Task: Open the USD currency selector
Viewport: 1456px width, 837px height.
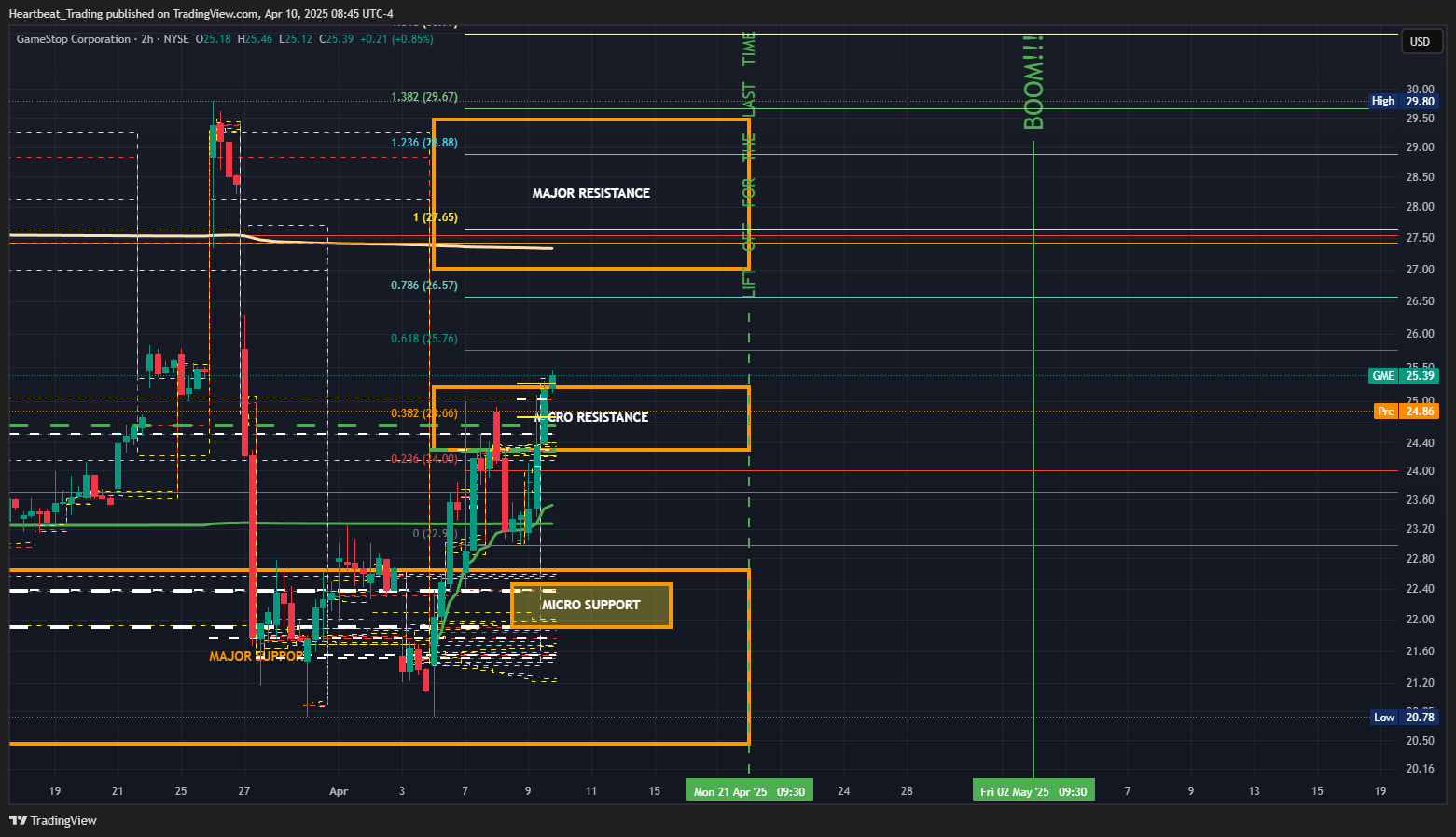Action: pos(1420,41)
